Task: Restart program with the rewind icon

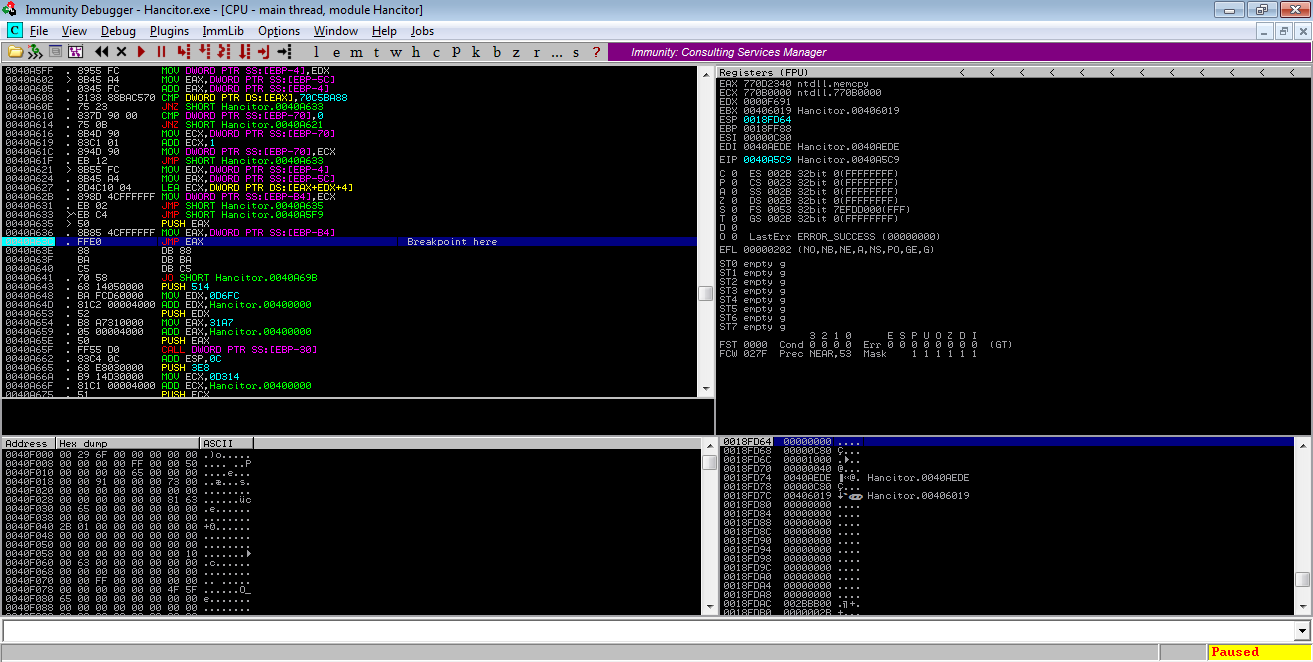Action: tap(102, 51)
